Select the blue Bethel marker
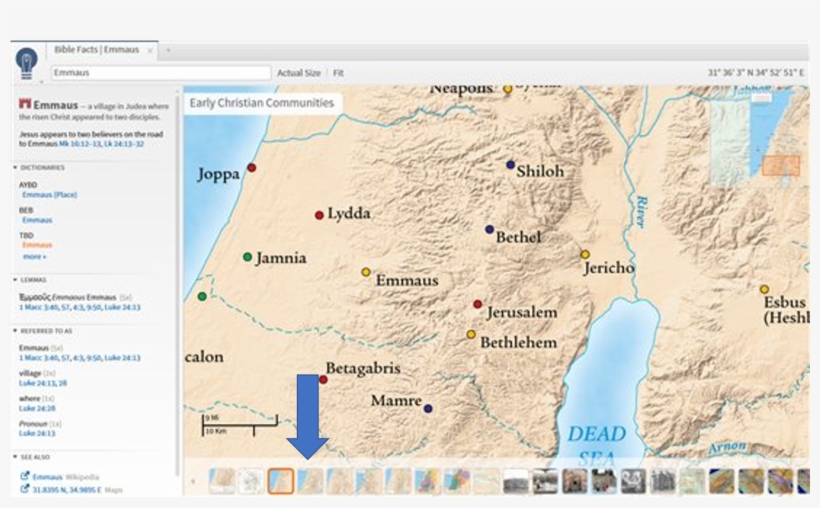This screenshot has width=820, height=508. tap(489, 229)
